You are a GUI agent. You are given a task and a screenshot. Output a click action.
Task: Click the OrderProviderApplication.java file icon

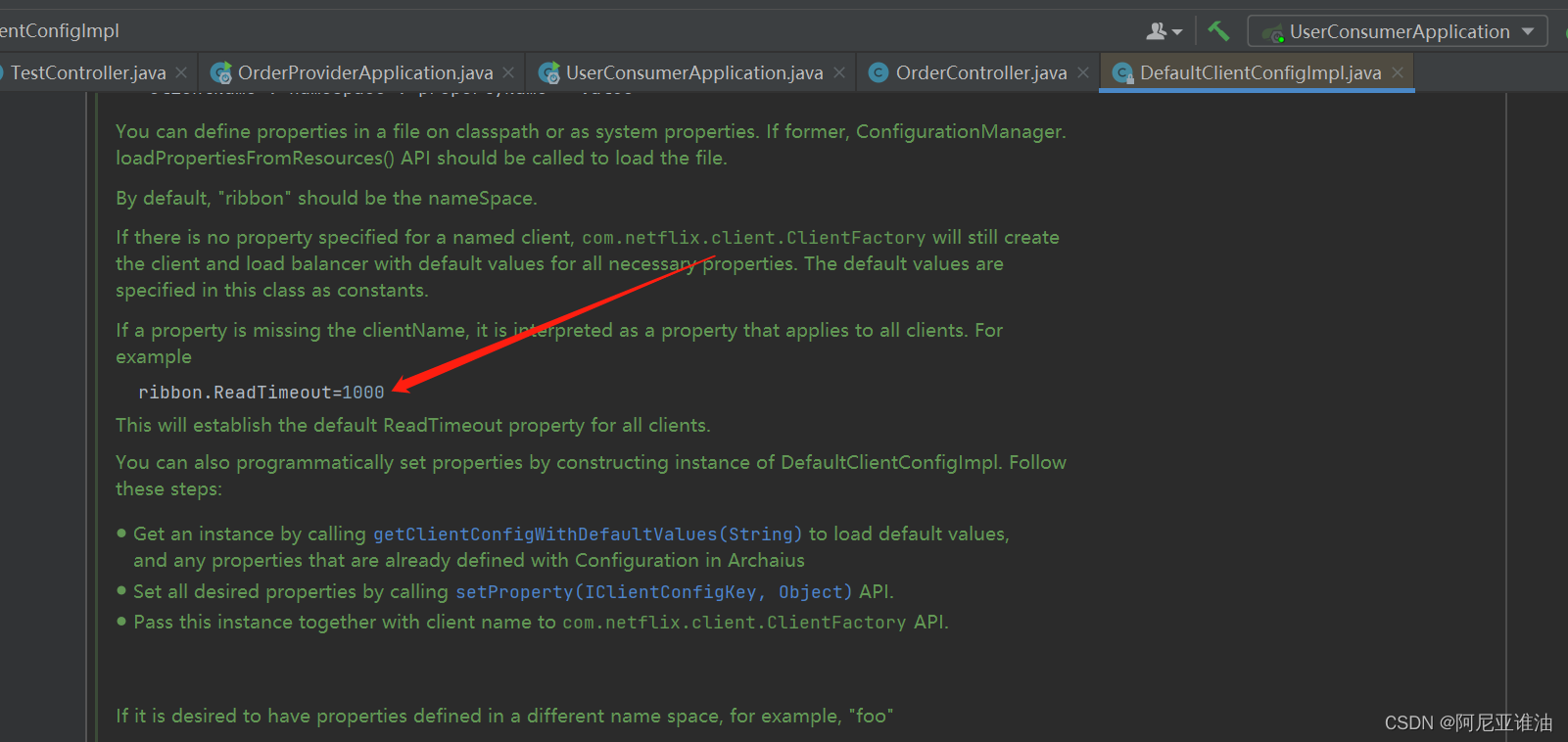click(221, 72)
